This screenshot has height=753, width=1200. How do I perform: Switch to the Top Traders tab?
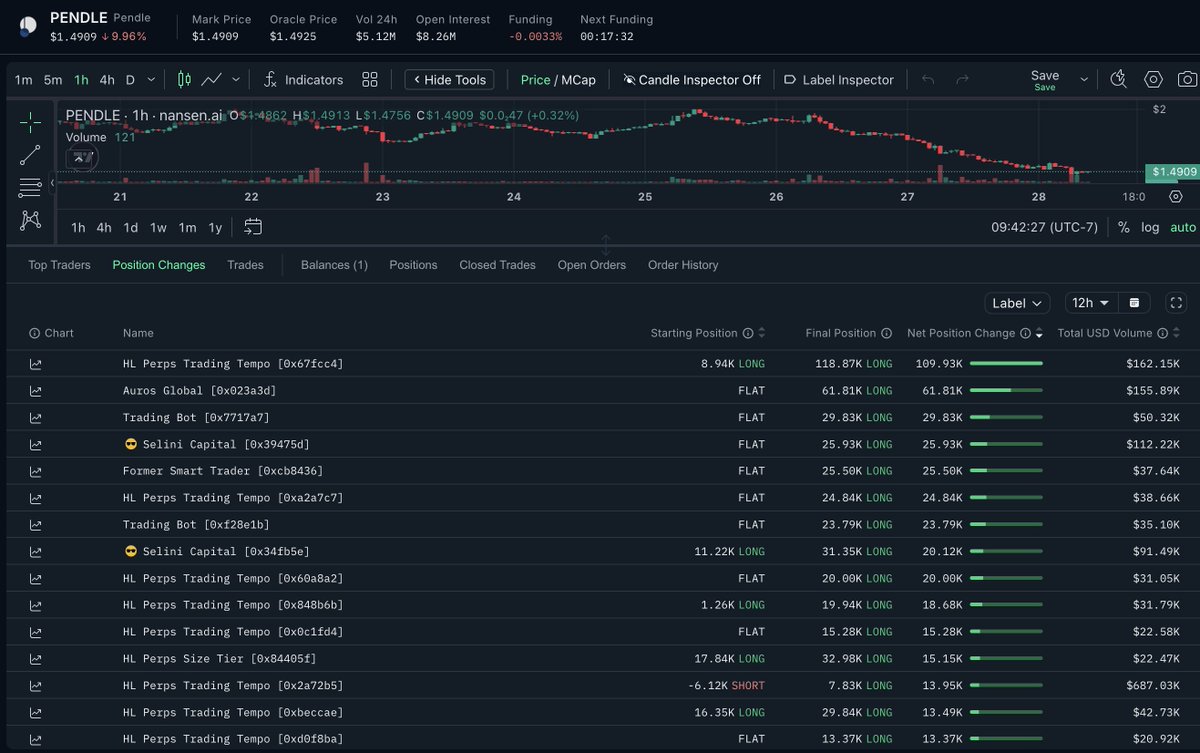point(59,265)
